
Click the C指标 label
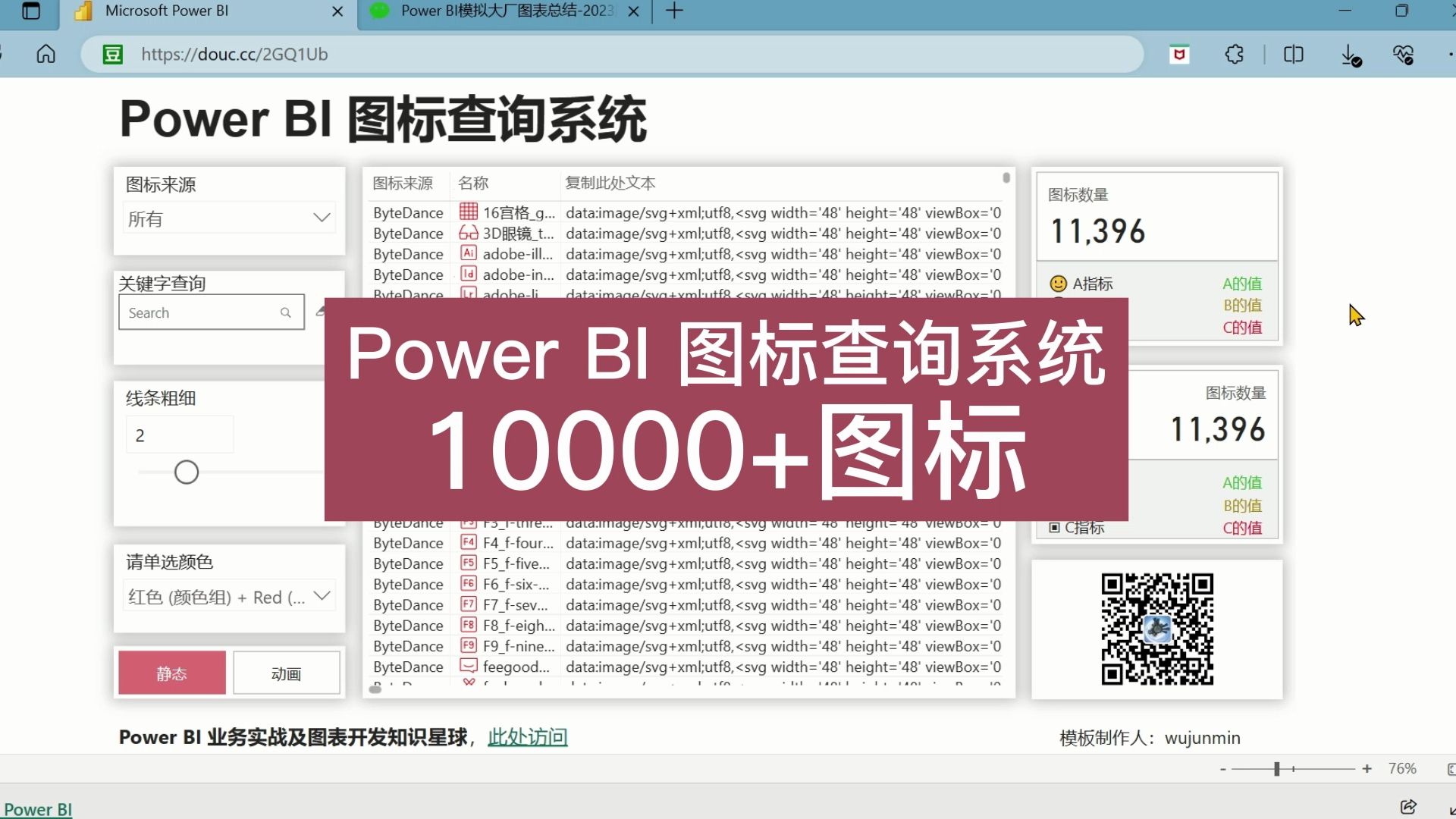1084,527
